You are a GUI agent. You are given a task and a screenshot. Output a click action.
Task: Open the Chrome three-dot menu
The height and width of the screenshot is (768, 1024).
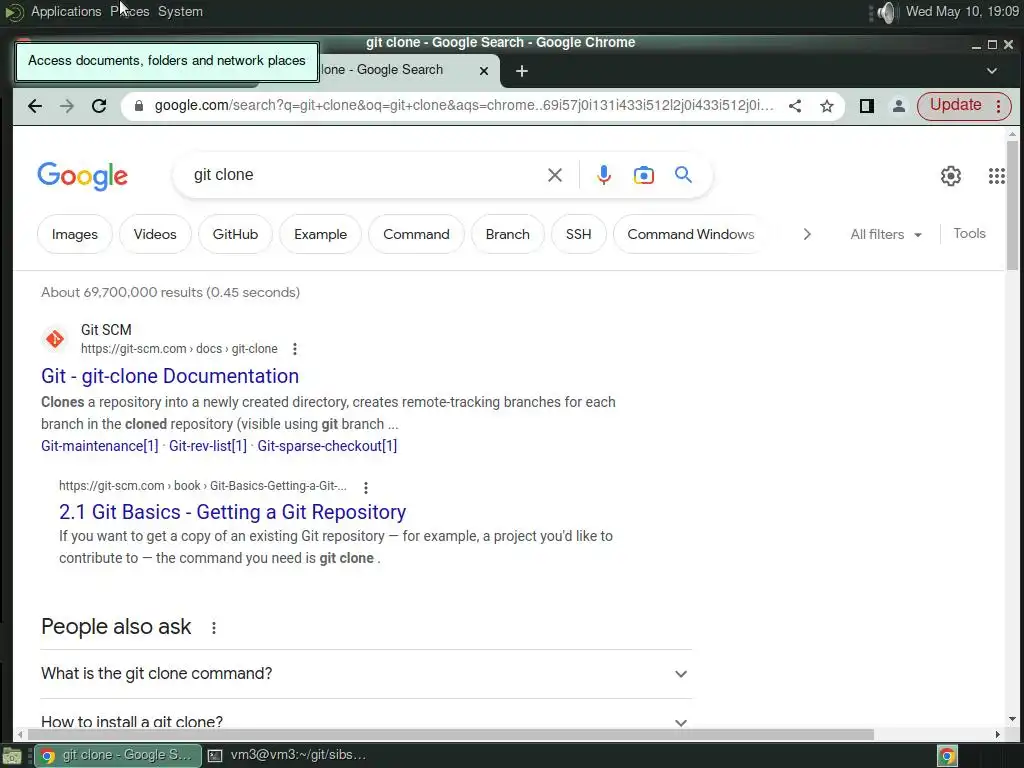tap(999, 106)
